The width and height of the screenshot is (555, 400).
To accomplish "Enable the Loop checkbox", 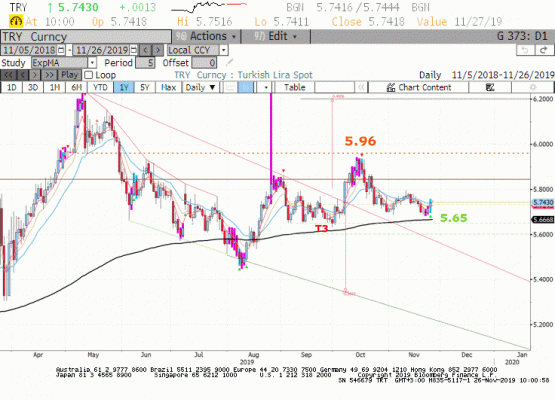I will point(88,75).
